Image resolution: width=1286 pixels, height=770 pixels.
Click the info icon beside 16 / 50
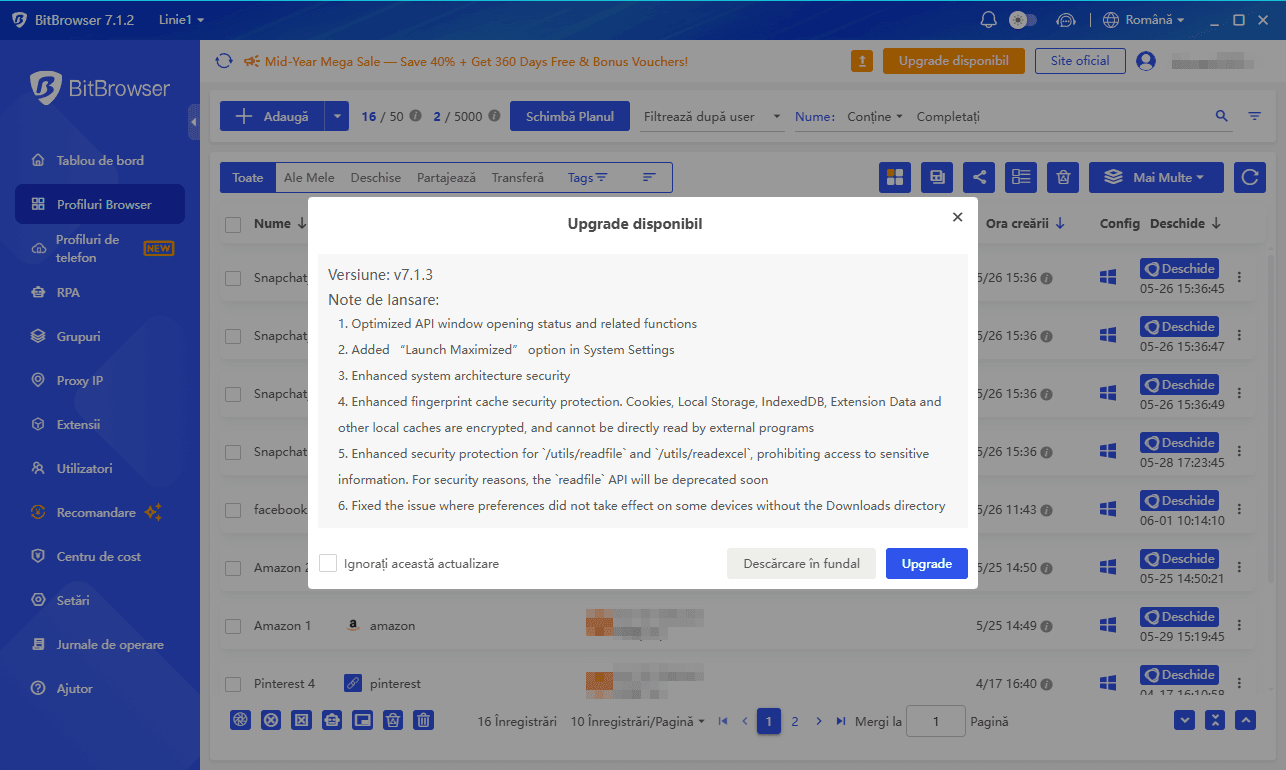(416, 116)
